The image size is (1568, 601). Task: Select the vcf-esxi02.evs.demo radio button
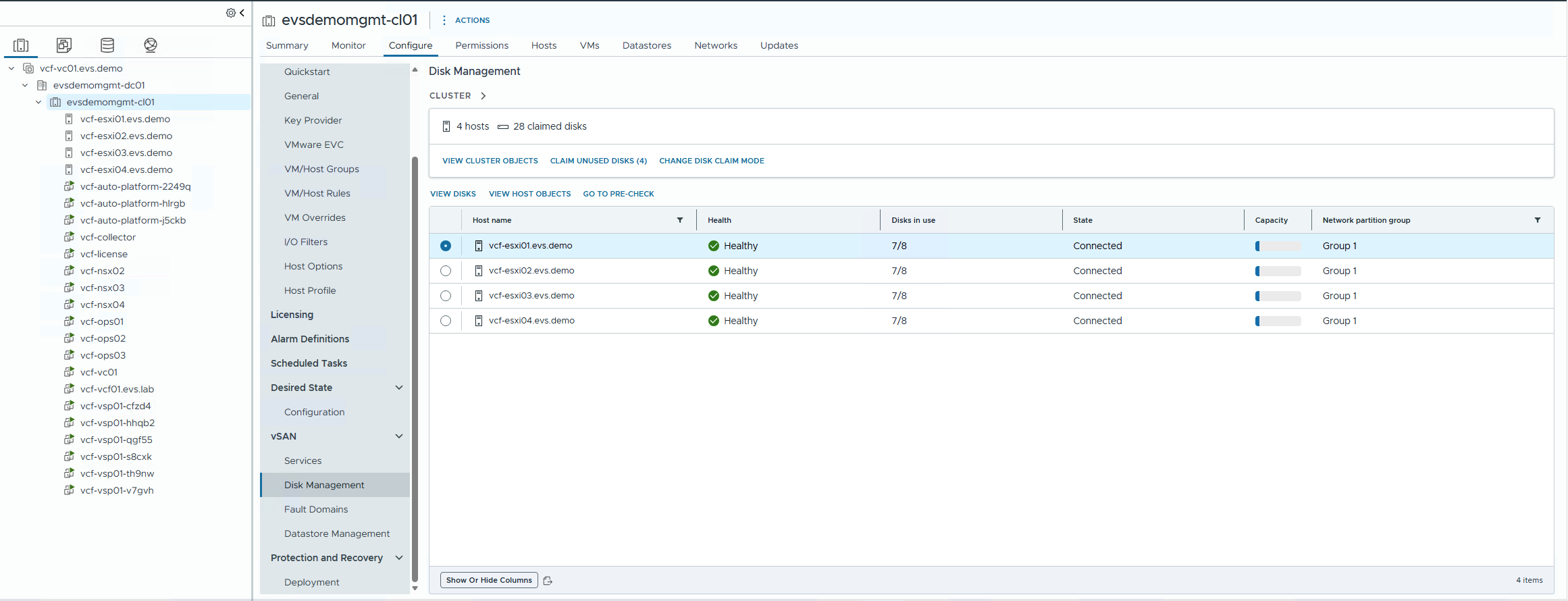click(x=446, y=271)
